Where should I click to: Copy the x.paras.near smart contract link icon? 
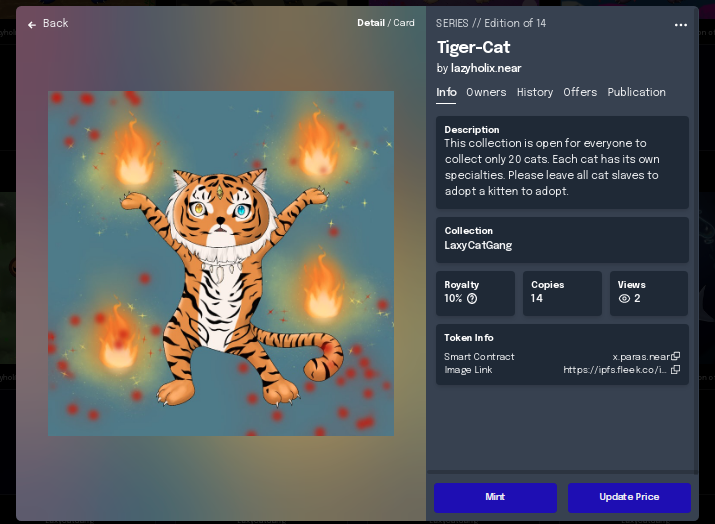click(x=676, y=356)
